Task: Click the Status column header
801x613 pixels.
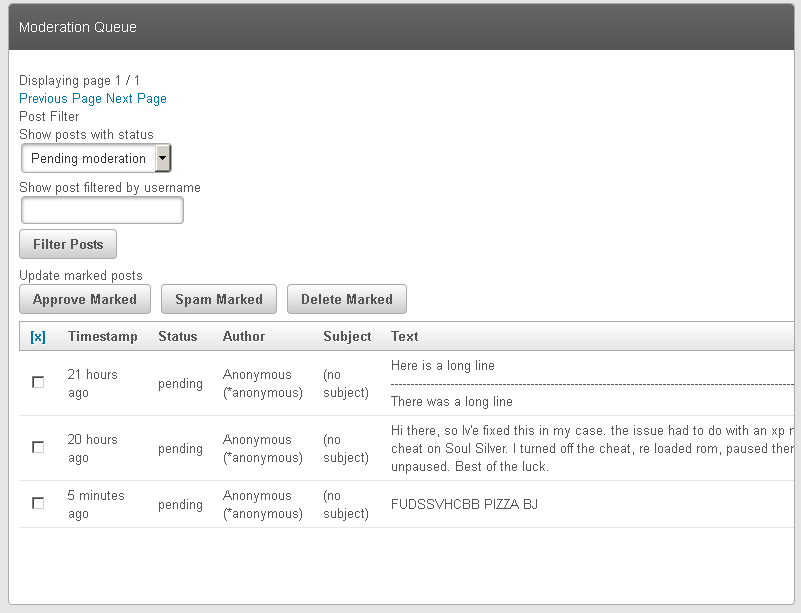Action: (178, 336)
